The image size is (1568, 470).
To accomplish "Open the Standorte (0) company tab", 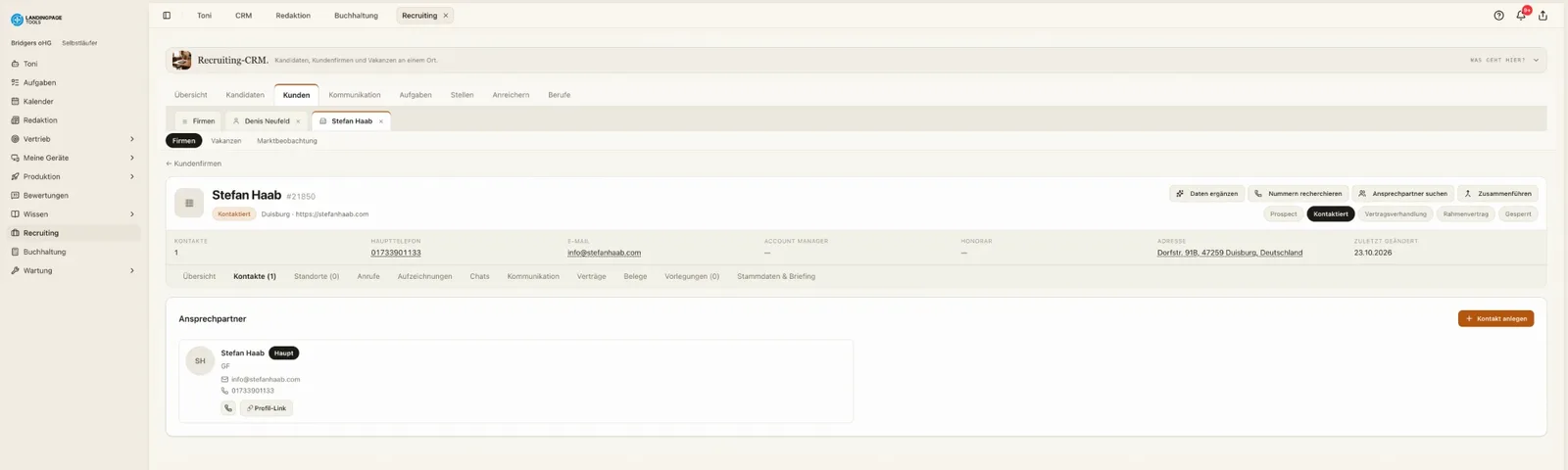I will pos(317,277).
